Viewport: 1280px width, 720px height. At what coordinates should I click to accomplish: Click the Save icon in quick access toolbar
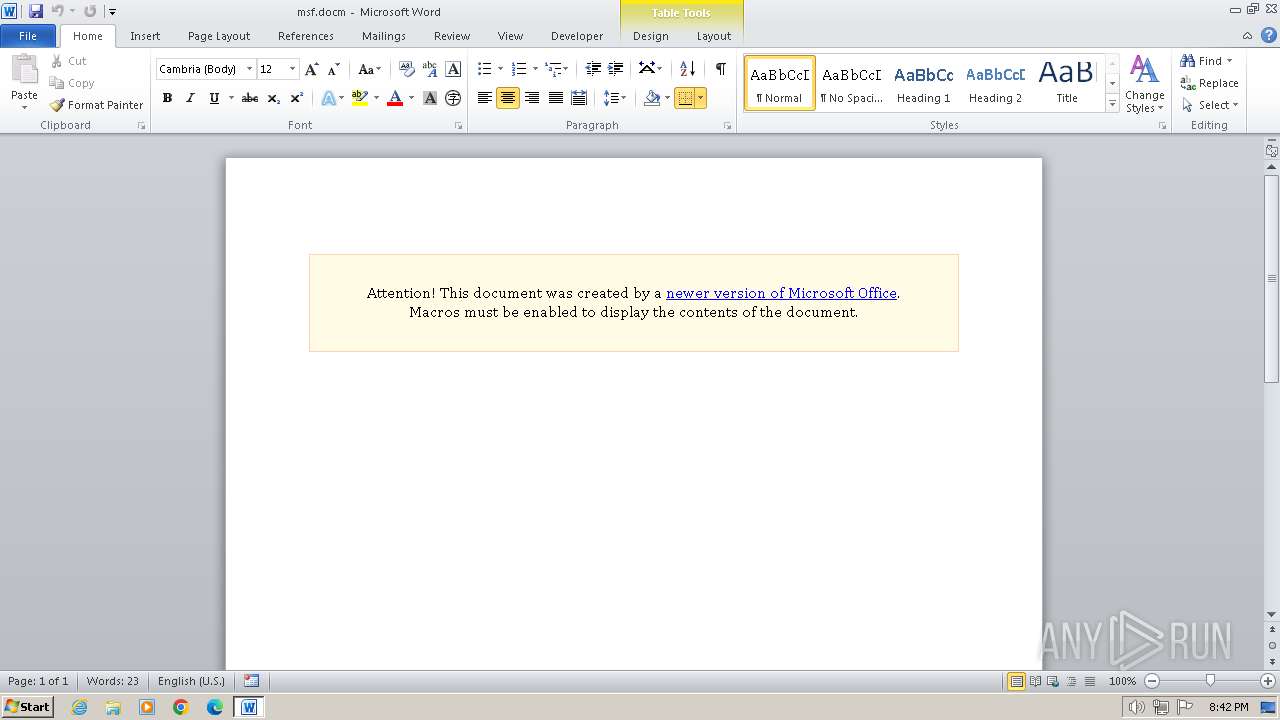(x=36, y=11)
